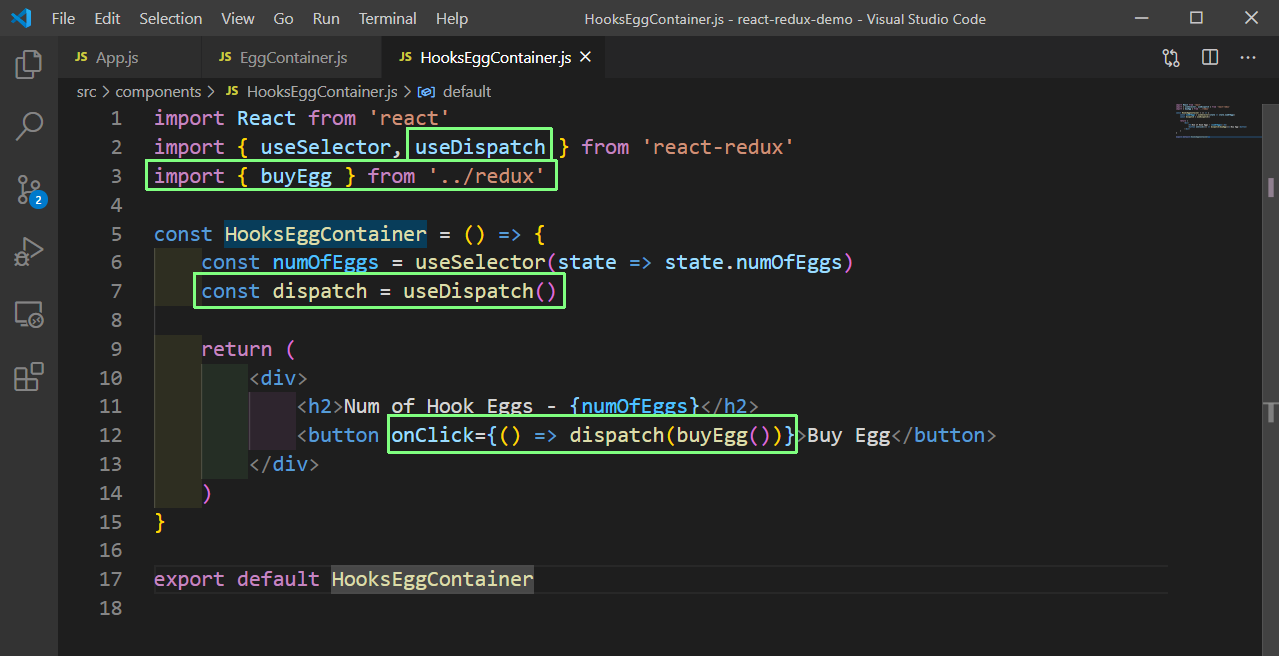
Task: Click {numOfEggs} in the h2 tag
Action: [x=634, y=406]
